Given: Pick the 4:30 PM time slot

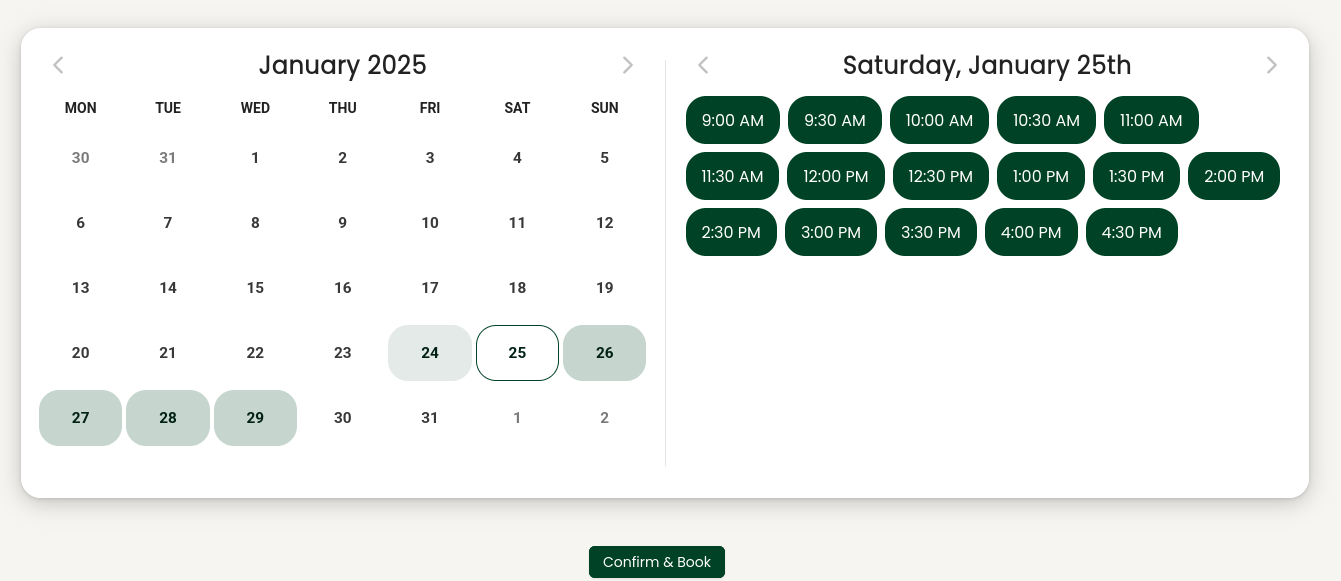Looking at the screenshot, I should coord(1131,232).
